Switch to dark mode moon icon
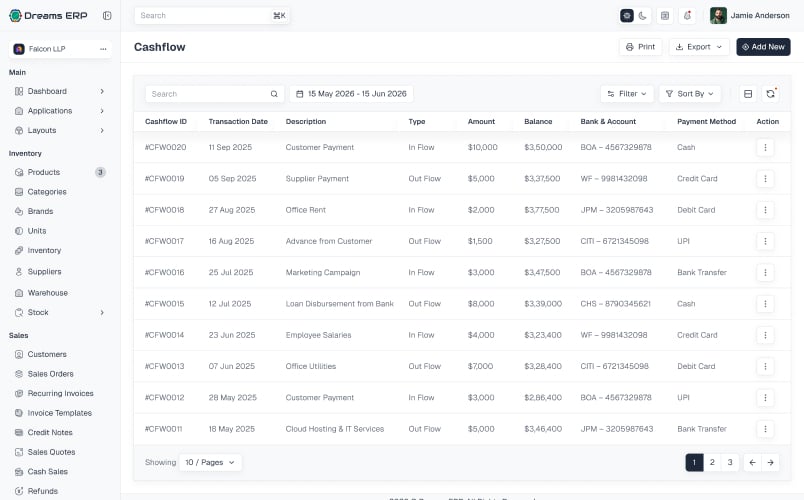This screenshot has height=500, width=804. [642, 16]
